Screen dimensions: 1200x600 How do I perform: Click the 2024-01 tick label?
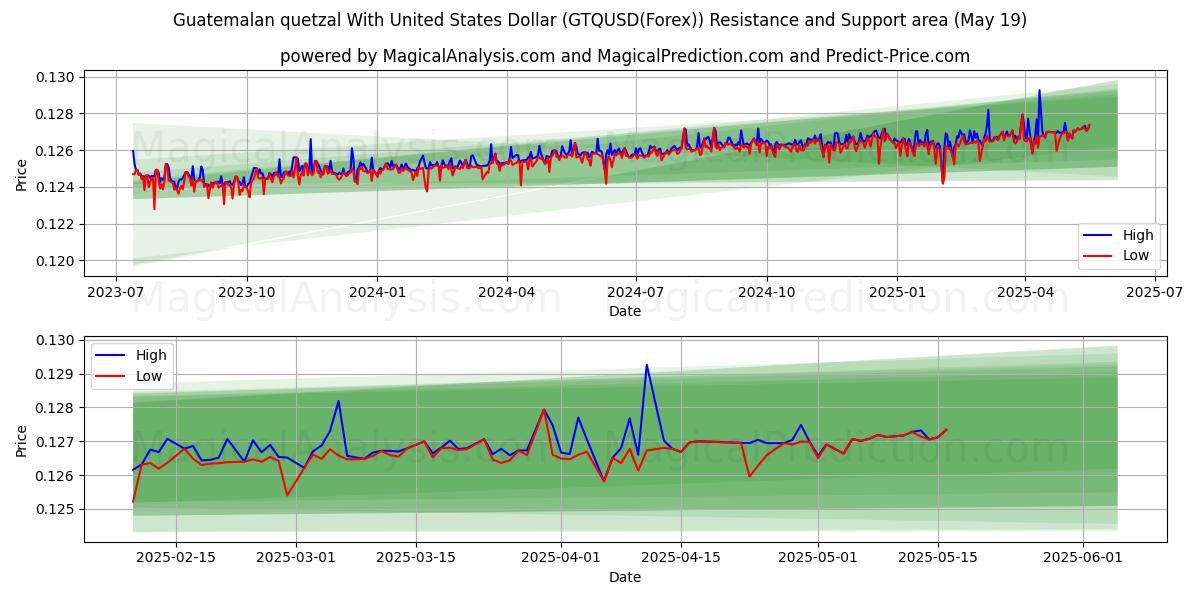377,292
